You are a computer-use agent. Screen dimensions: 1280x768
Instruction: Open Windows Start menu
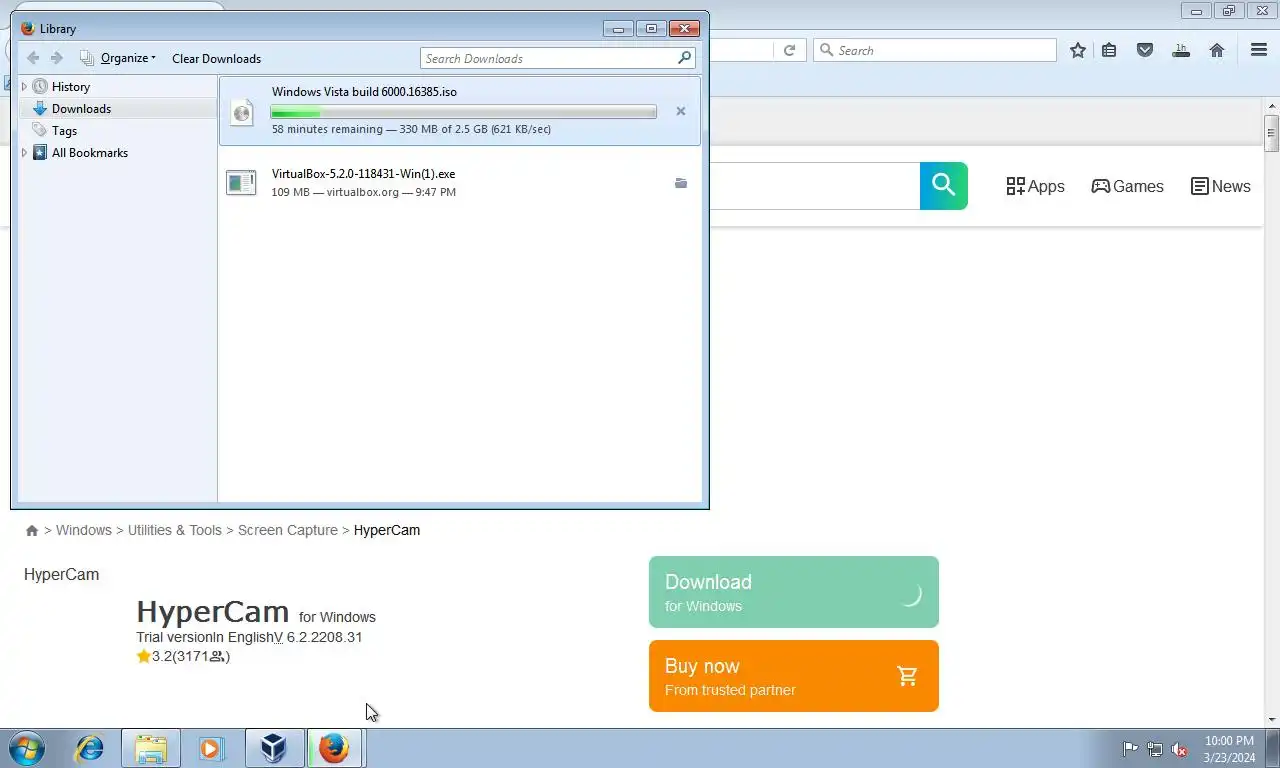(26, 748)
